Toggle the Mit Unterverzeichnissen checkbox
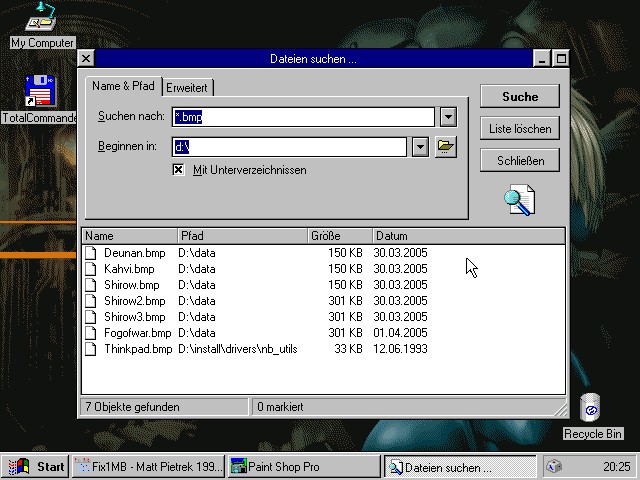 click(178, 170)
